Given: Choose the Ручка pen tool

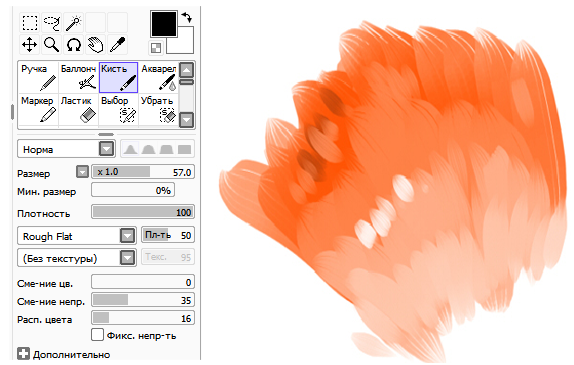Looking at the screenshot, I should (x=38, y=78).
